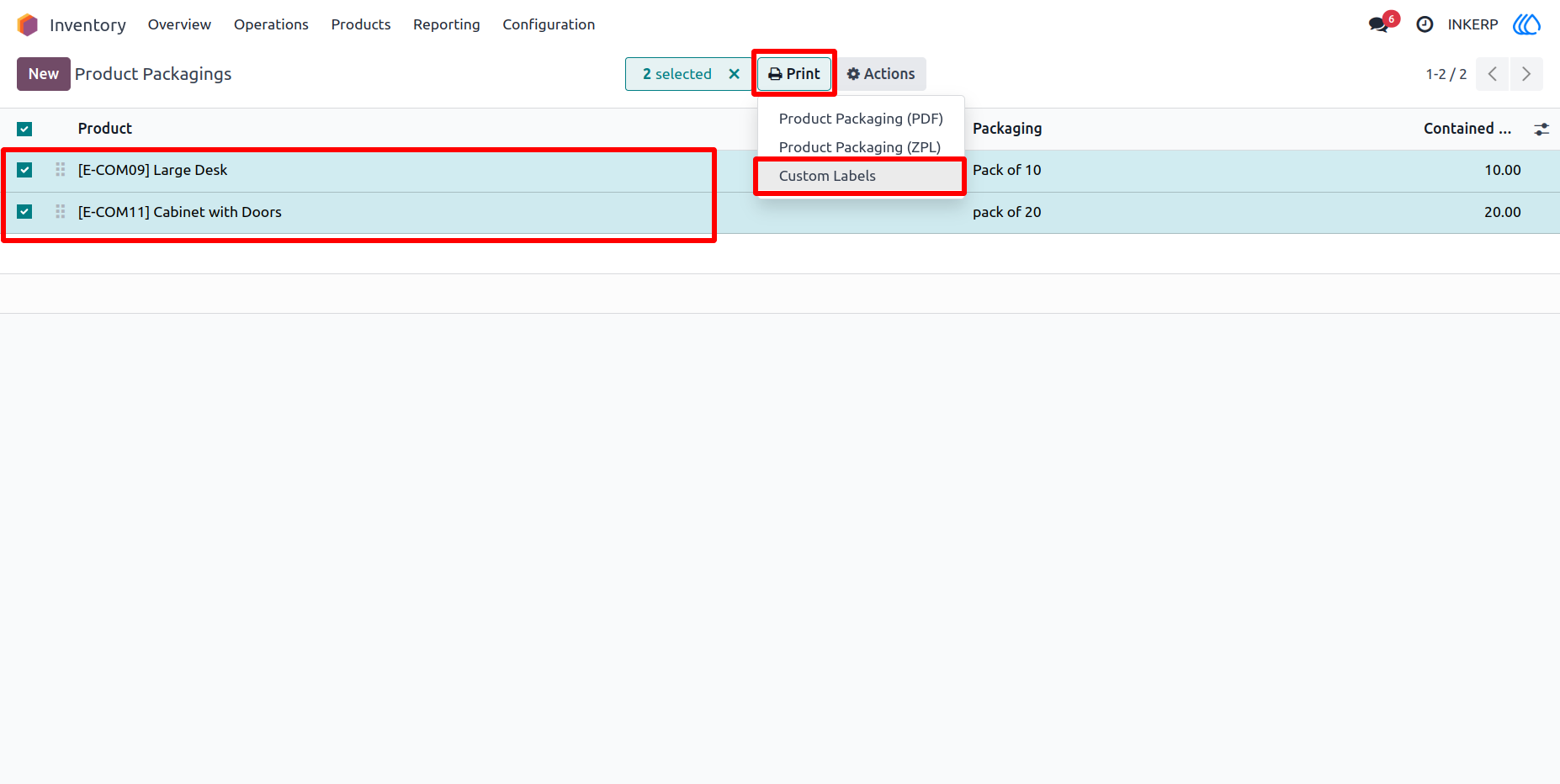The width and height of the screenshot is (1560, 784).
Task: Click the Inventory app logo icon
Action: (28, 25)
